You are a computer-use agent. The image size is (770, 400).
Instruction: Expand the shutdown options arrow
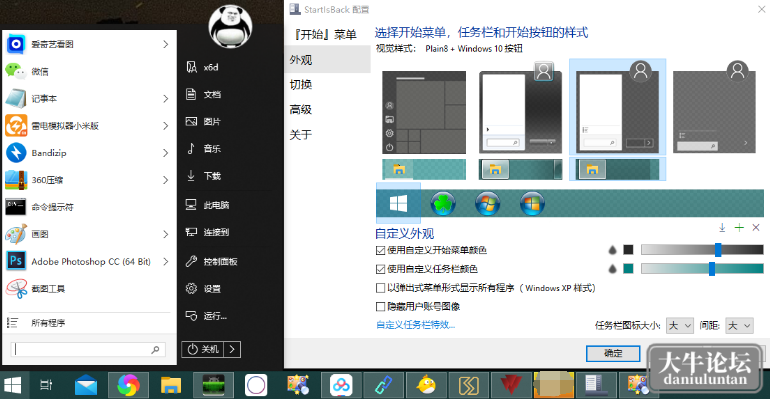(x=232, y=349)
